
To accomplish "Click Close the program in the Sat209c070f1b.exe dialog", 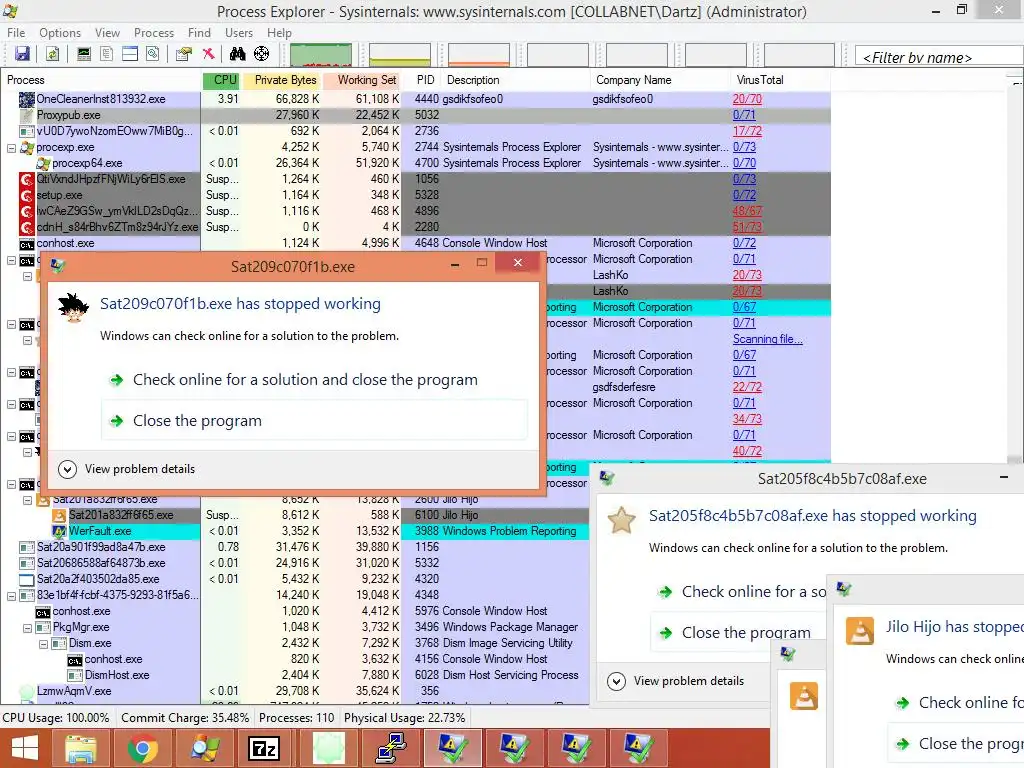I will (x=315, y=421).
